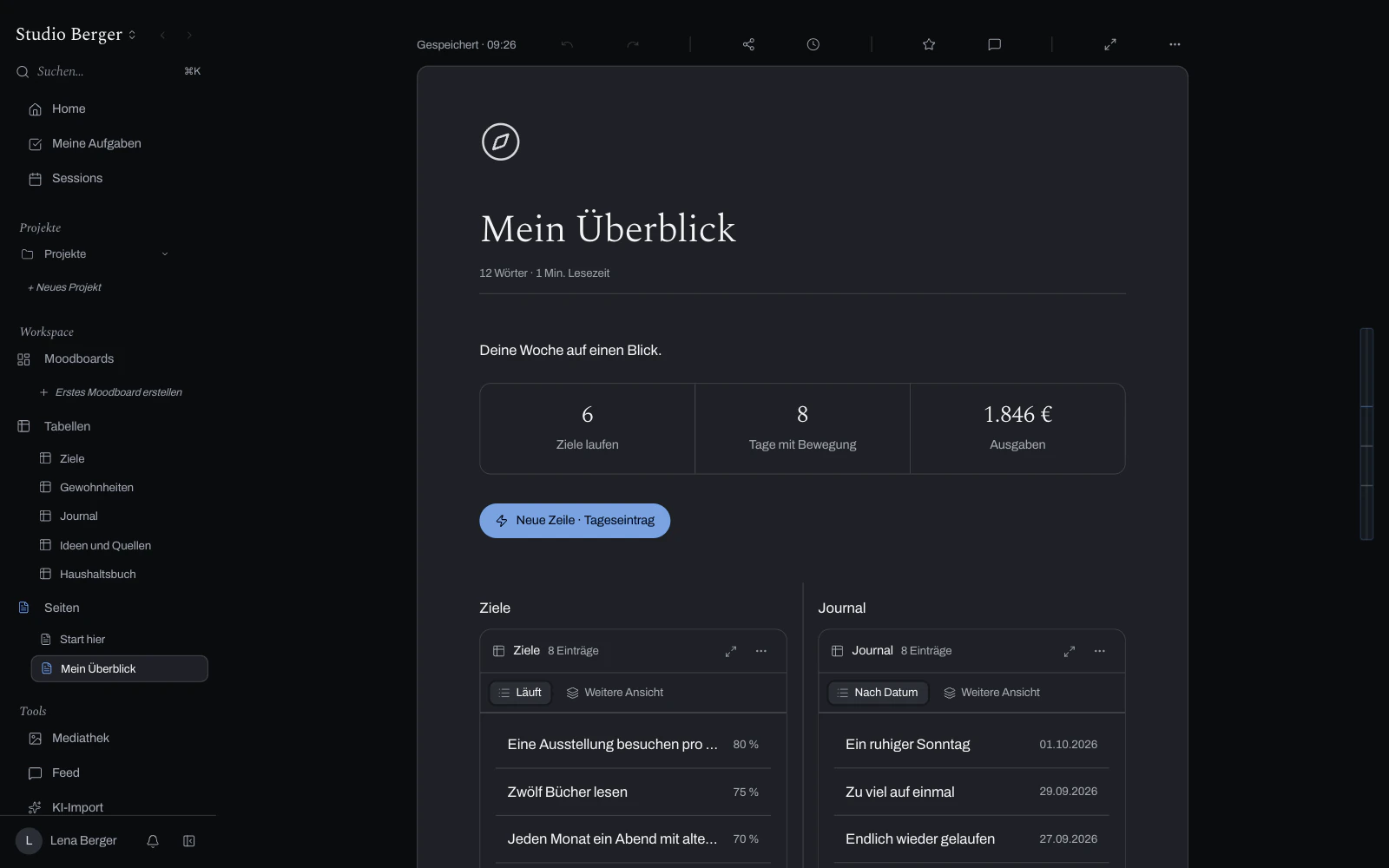Viewport: 1389px width, 868px height.
Task: Add Weitere Ansicht in Journal table
Action: [991, 693]
